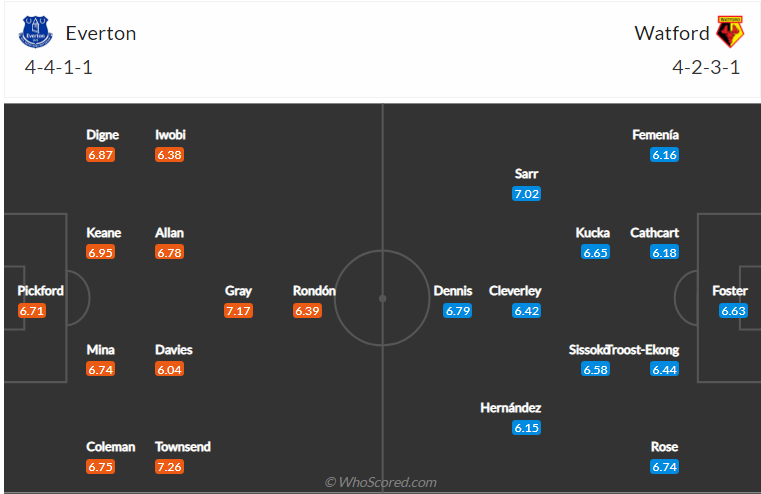761x494 pixels.
Task: Click Cleverley's 6.42 rating badge
Action: pos(526,311)
